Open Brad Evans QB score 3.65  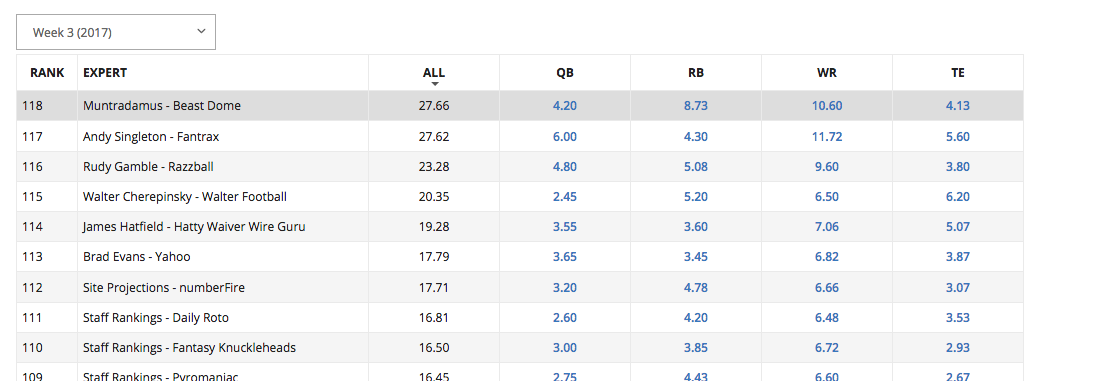click(x=565, y=257)
